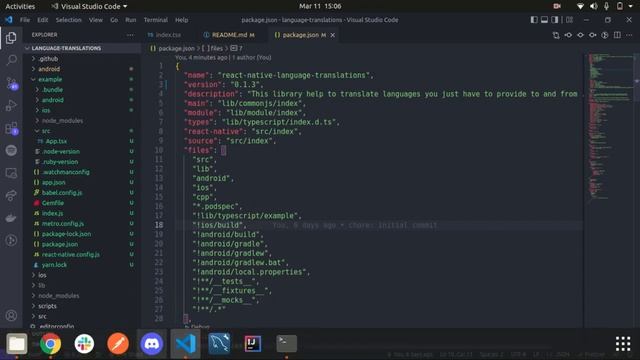This screenshot has width=640, height=360.
Task: Launch Google Chrome from the dock
Action: pos(50,344)
